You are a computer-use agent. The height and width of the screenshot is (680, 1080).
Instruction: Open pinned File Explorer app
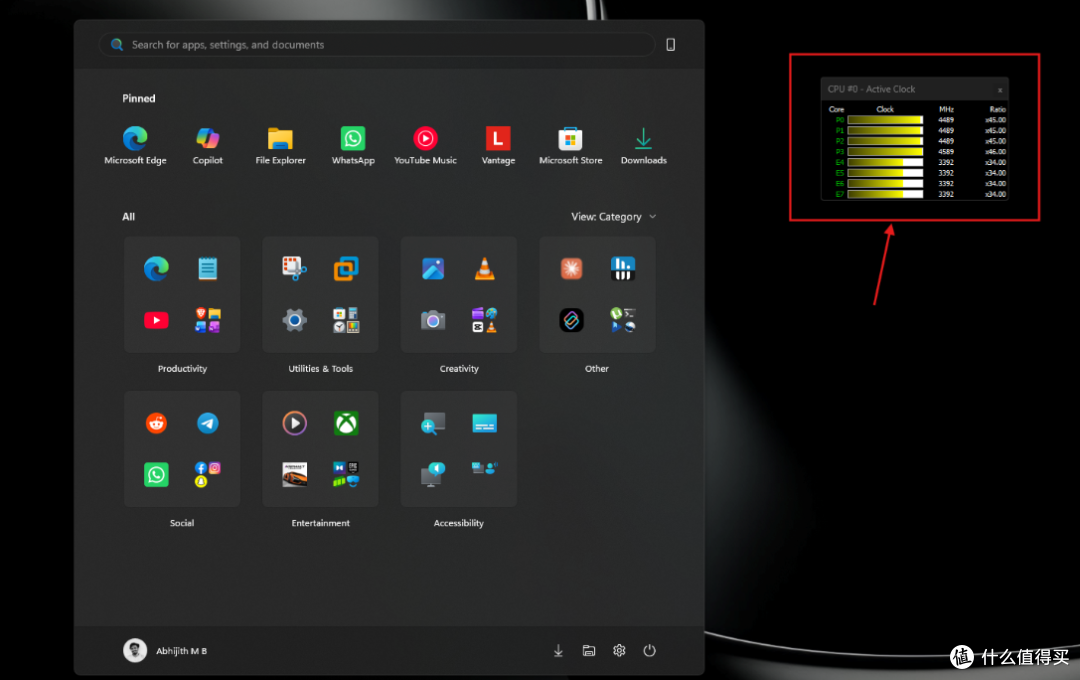click(x=280, y=145)
